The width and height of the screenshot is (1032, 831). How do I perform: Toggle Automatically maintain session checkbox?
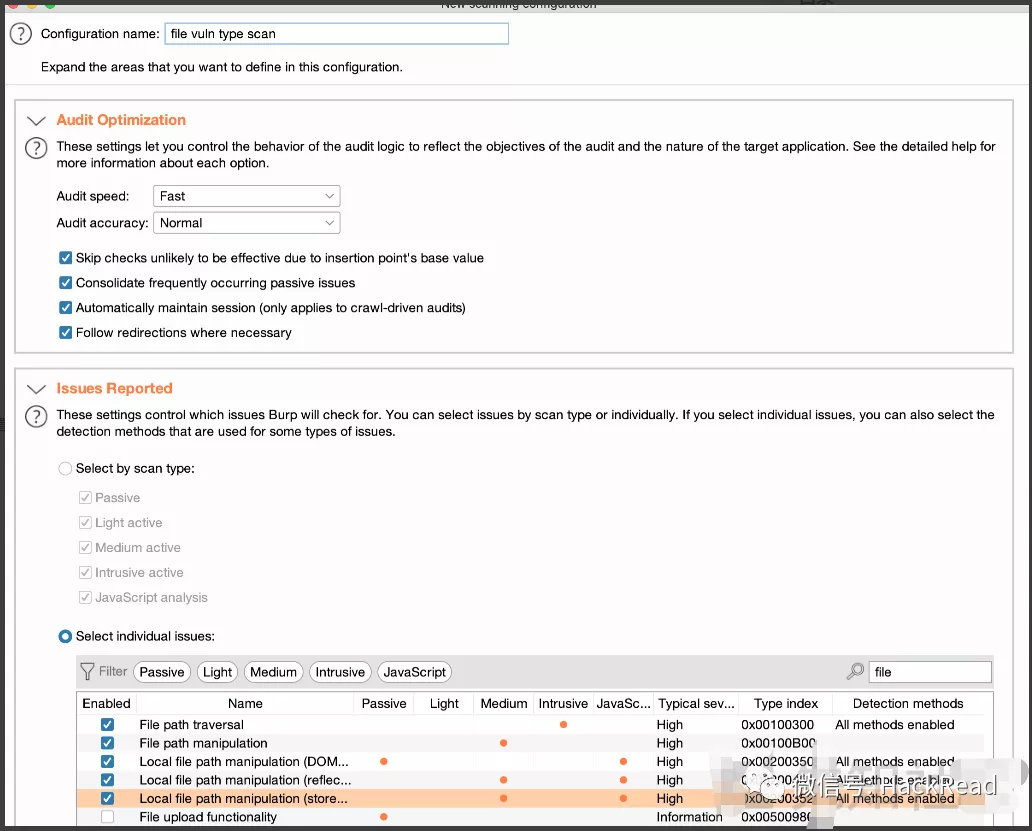pyautogui.click(x=65, y=308)
